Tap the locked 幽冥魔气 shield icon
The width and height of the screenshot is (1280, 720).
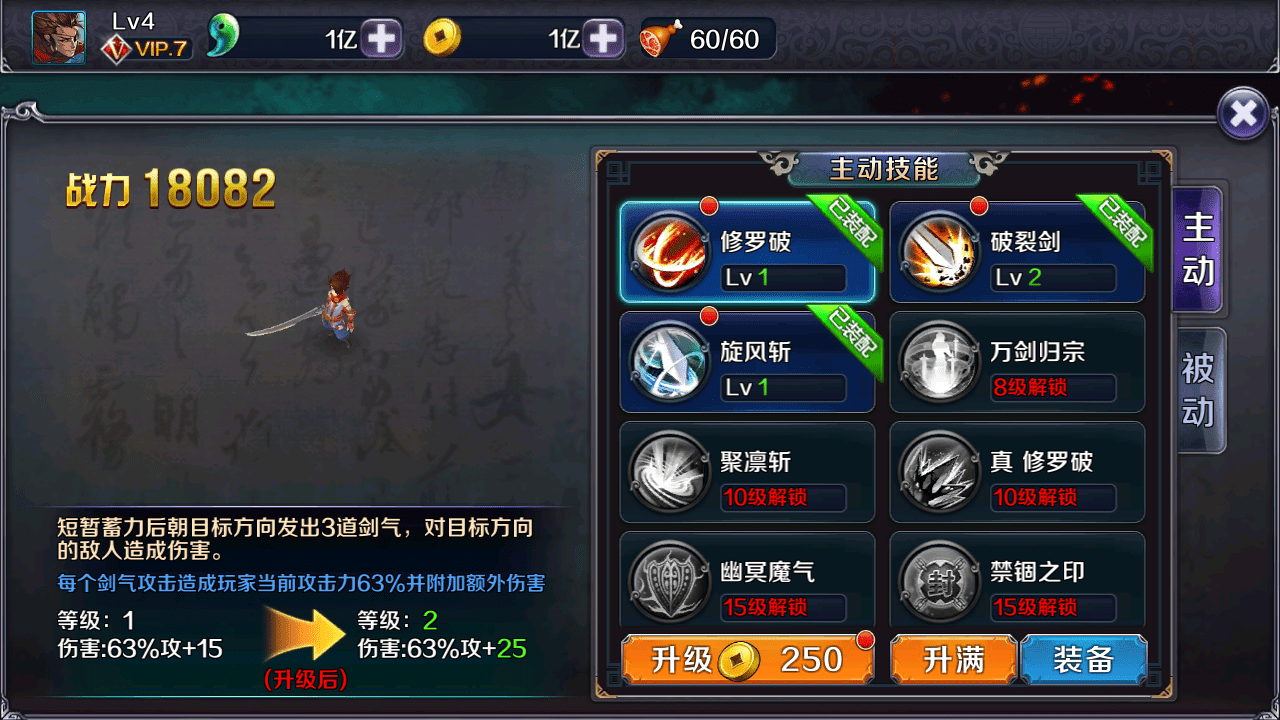coord(670,580)
